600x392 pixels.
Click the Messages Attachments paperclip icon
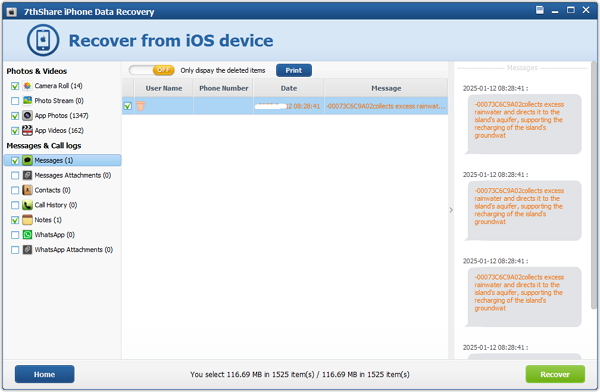click(x=27, y=175)
